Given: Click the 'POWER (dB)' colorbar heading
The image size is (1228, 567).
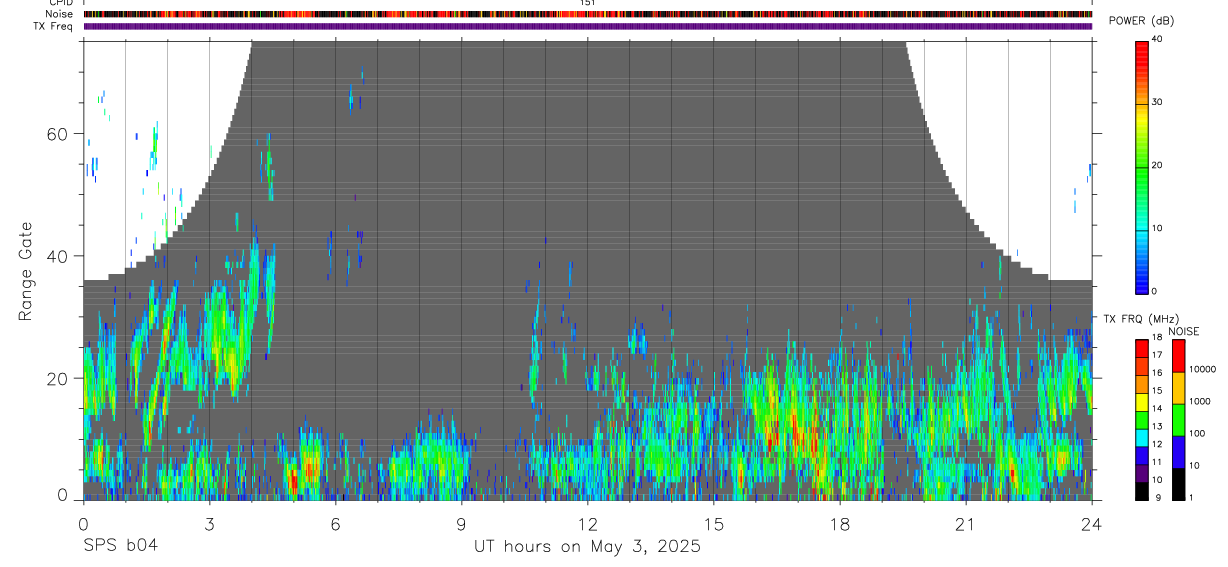Looking at the screenshot, I should pos(1142,20).
